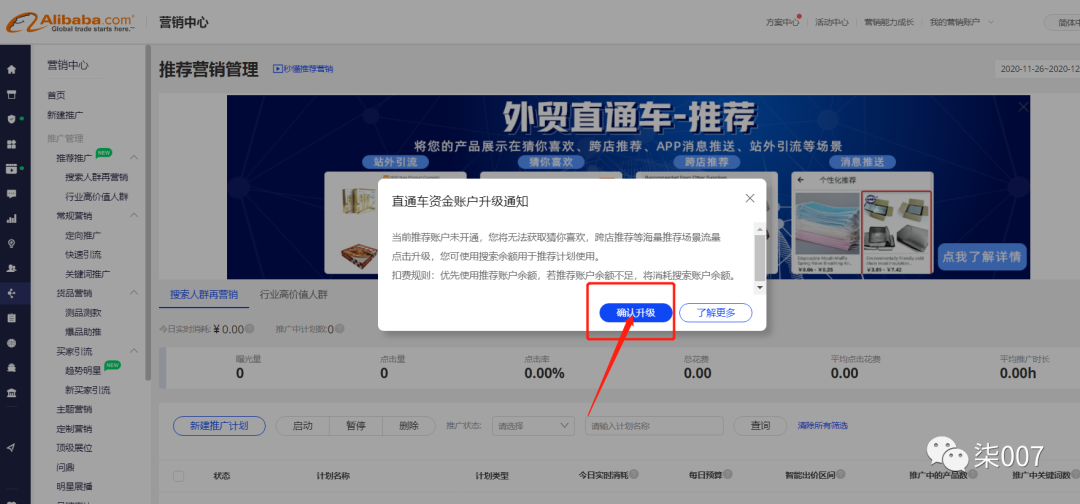Select 爆品助推 in the sidebar
Image resolution: width=1080 pixels, height=504 pixels.
pos(83,332)
